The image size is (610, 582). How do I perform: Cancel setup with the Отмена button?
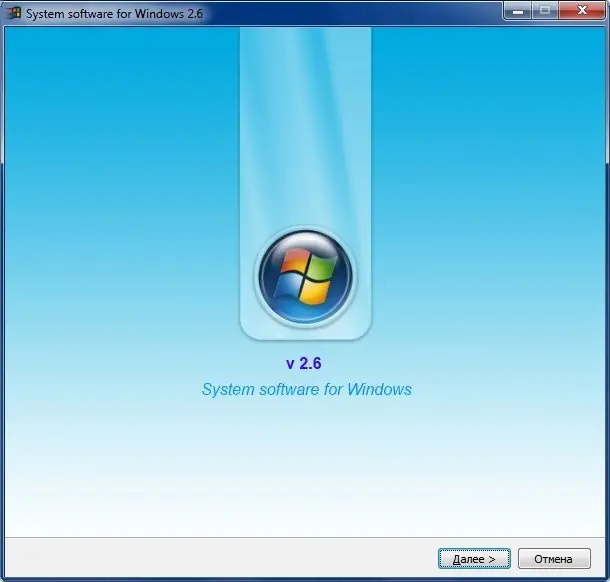tap(554, 559)
